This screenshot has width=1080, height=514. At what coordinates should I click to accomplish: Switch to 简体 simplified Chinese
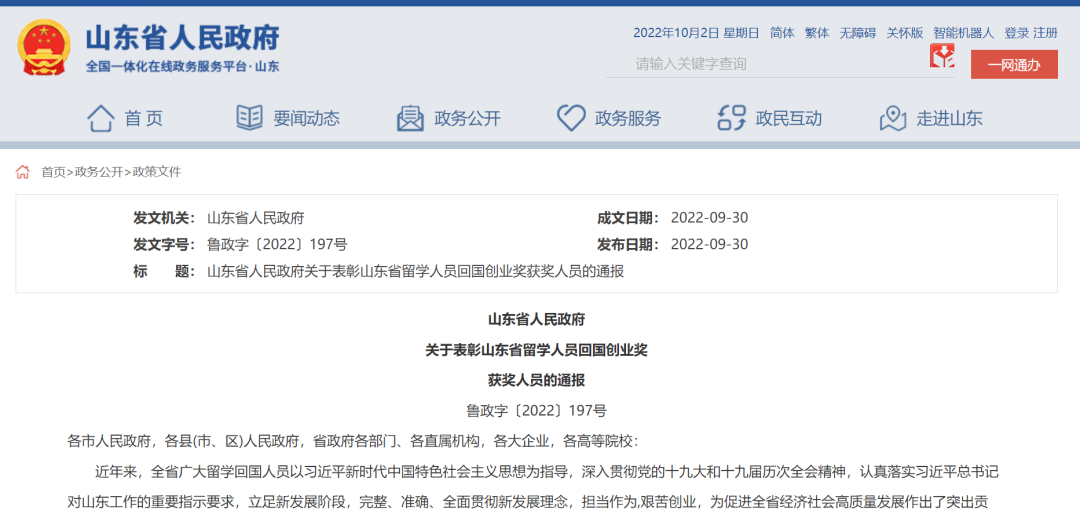(x=782, y=33)
